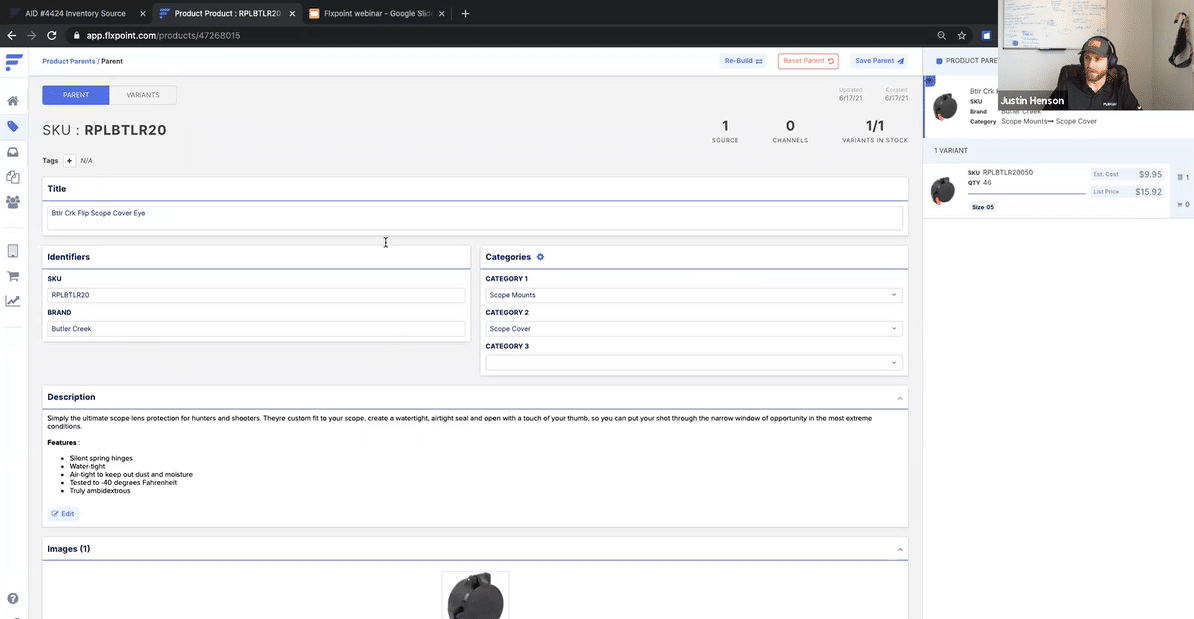The height and width of the screenshot is (619, 1194).
Task: Click the CHANNELS count stat
Action: coord(790,131)
